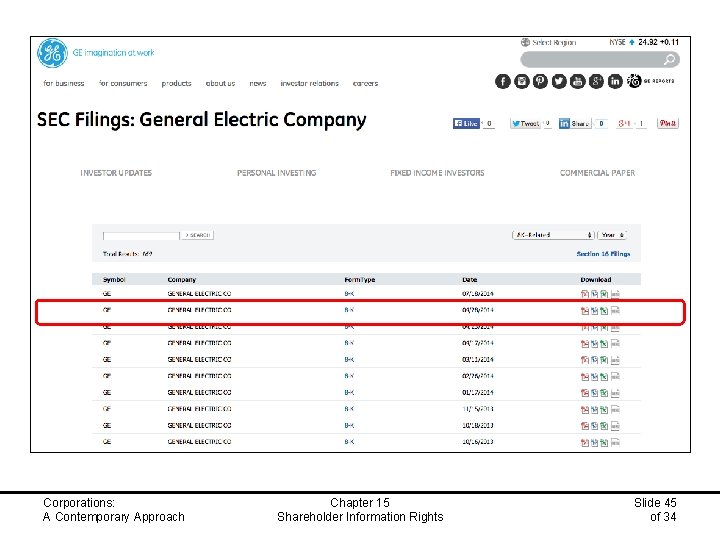
Task: Click the Pin it button
Action: [668, 124]
